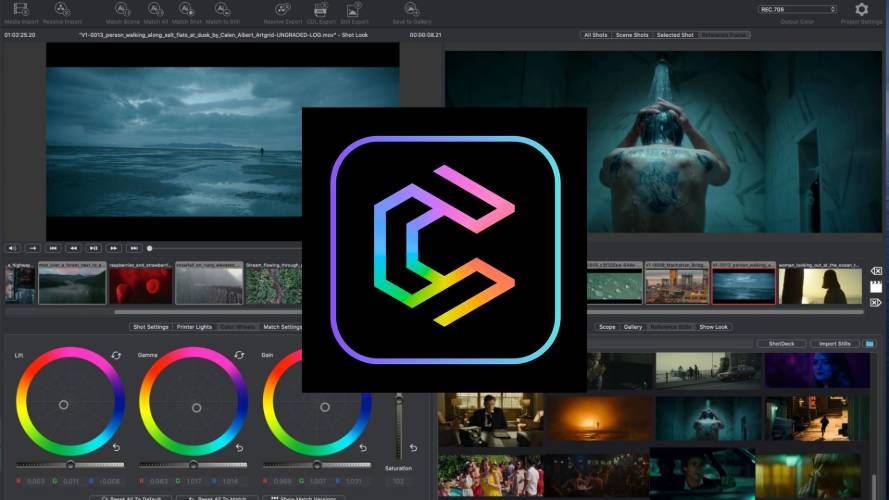This screenshot has height=500, width=889.
Task: Click the circular-arrows icon above the Lift wheel
Action: click(x=116, y=355)
